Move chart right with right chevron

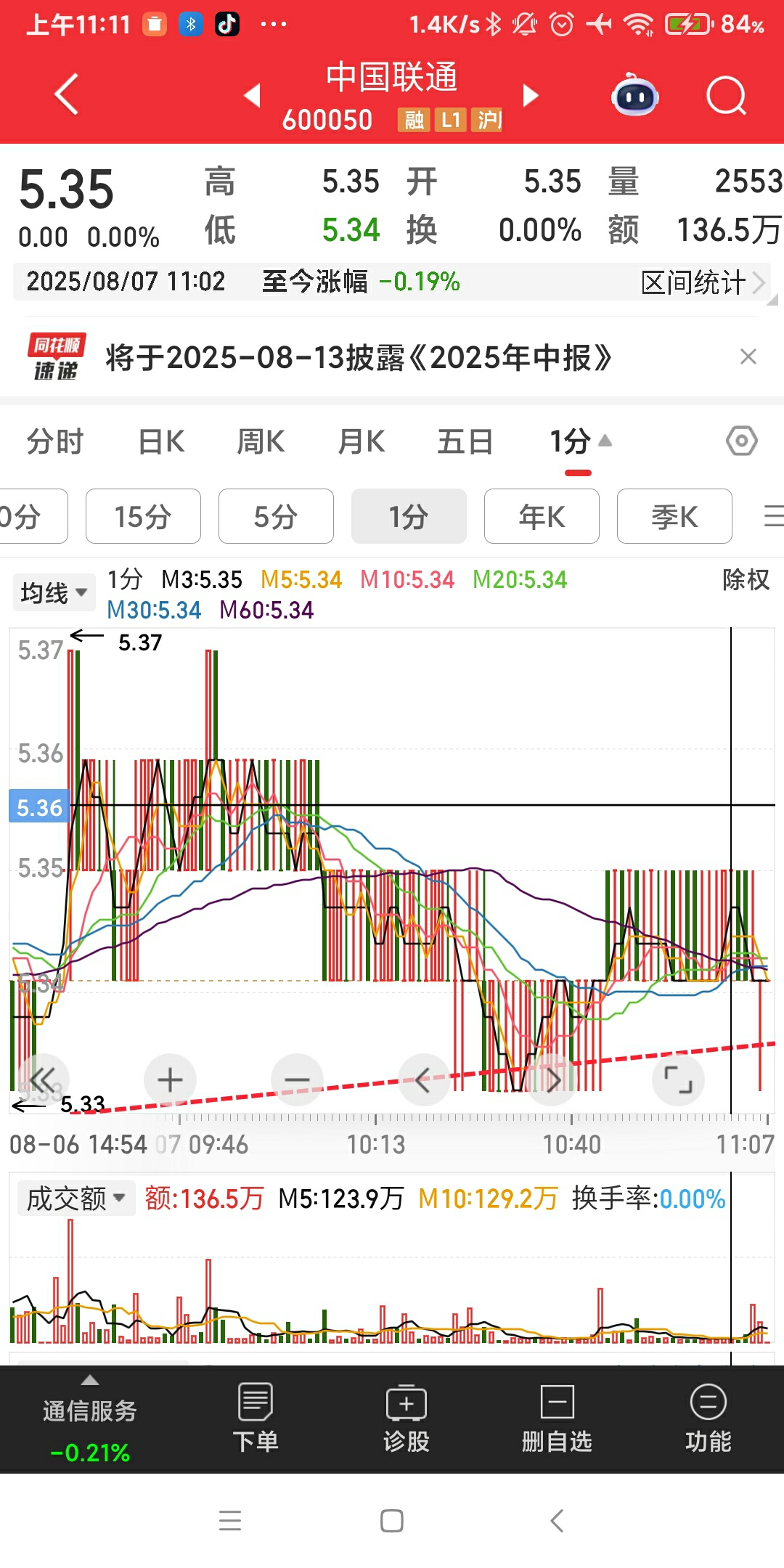point(552,1079)
